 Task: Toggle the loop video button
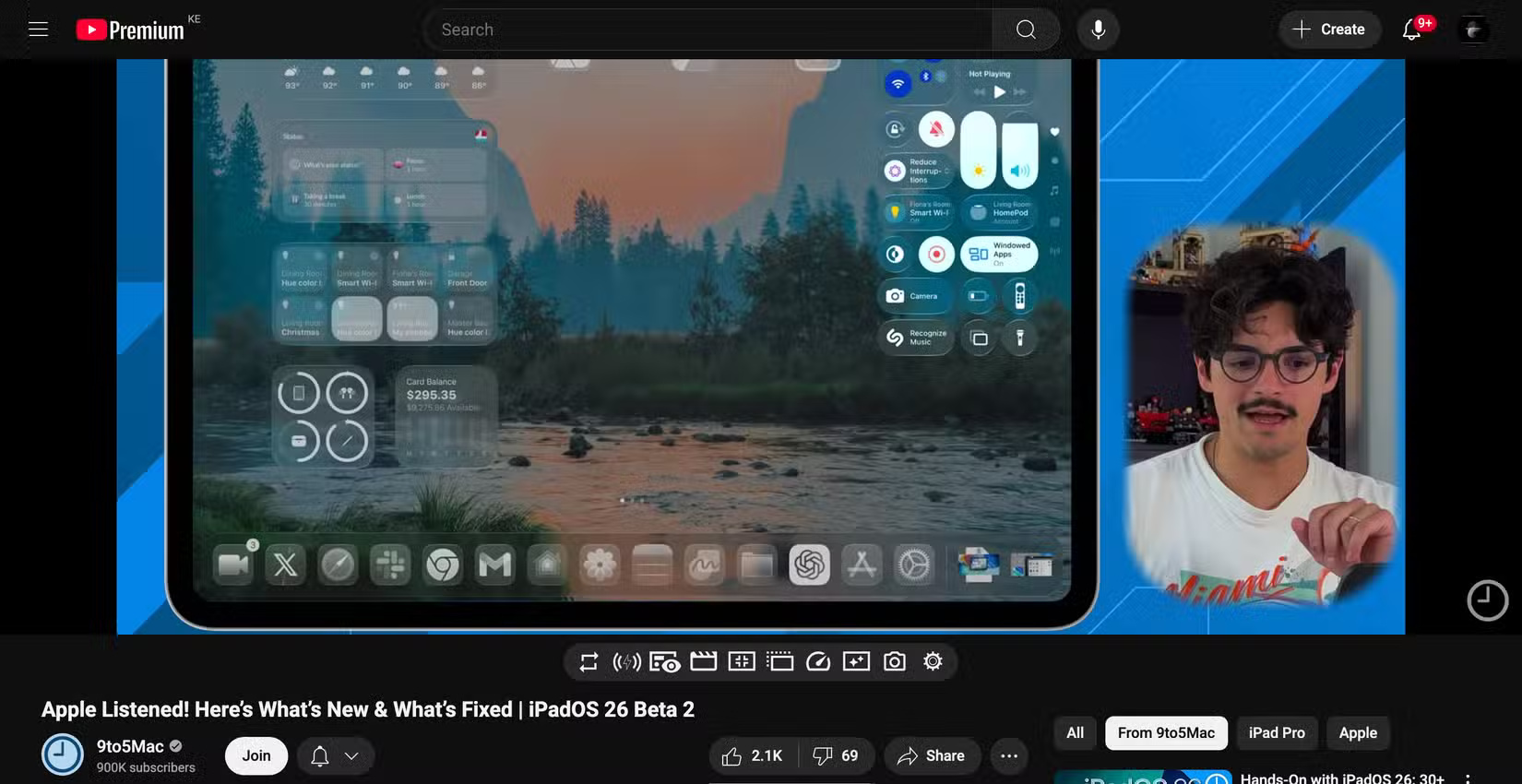[589, 661]
